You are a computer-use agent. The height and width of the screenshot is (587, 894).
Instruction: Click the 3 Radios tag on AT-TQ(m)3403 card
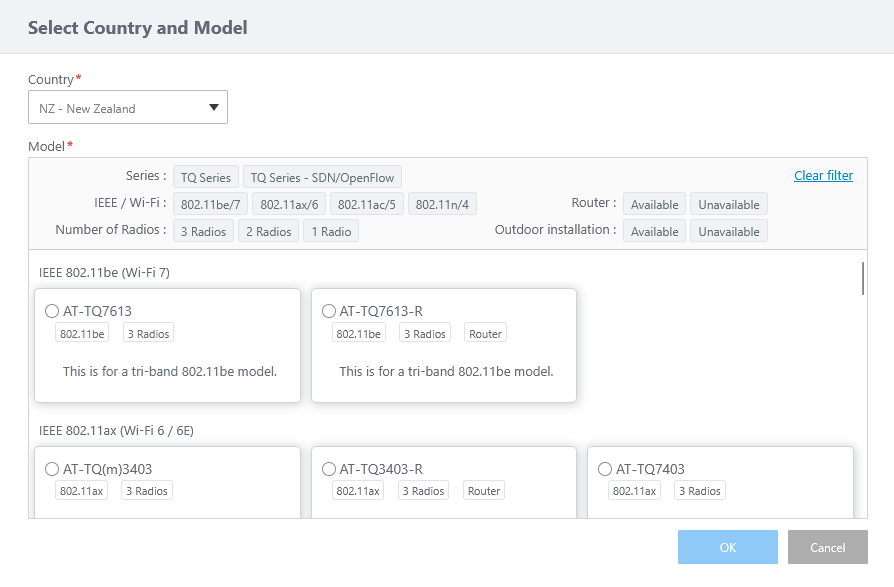point(147,491)
